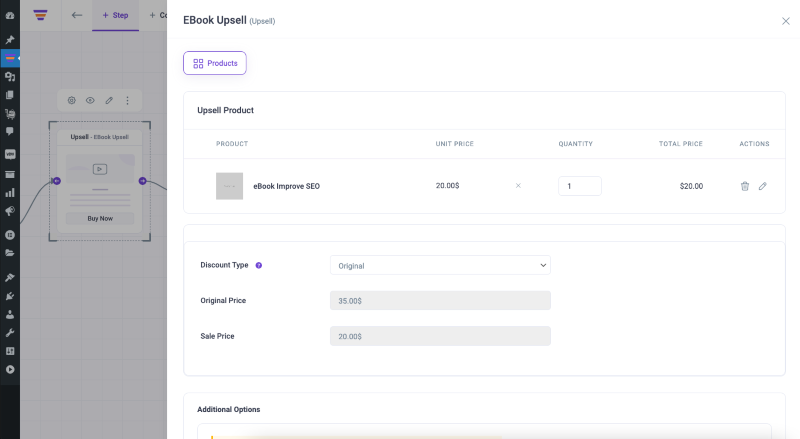Click the UNIT PRICE column header
The image size is (800, 439).
[455, 144]
